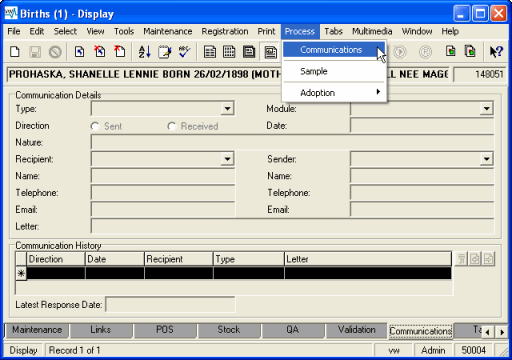Click the What's This help pointer icon

point(496,52)
